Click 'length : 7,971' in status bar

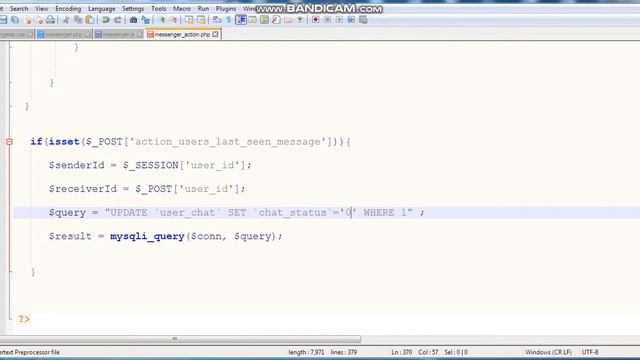306,352
